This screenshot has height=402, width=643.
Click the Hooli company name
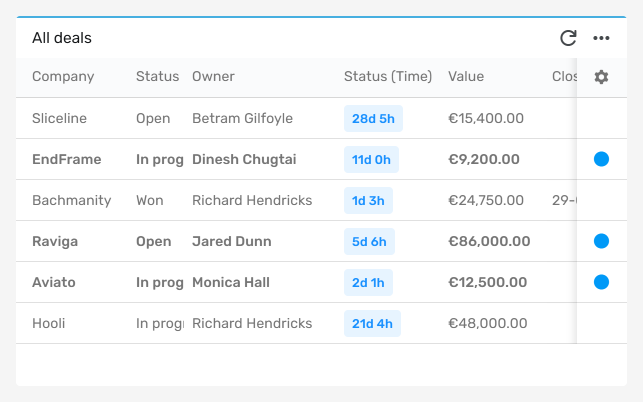coord(48,323)
